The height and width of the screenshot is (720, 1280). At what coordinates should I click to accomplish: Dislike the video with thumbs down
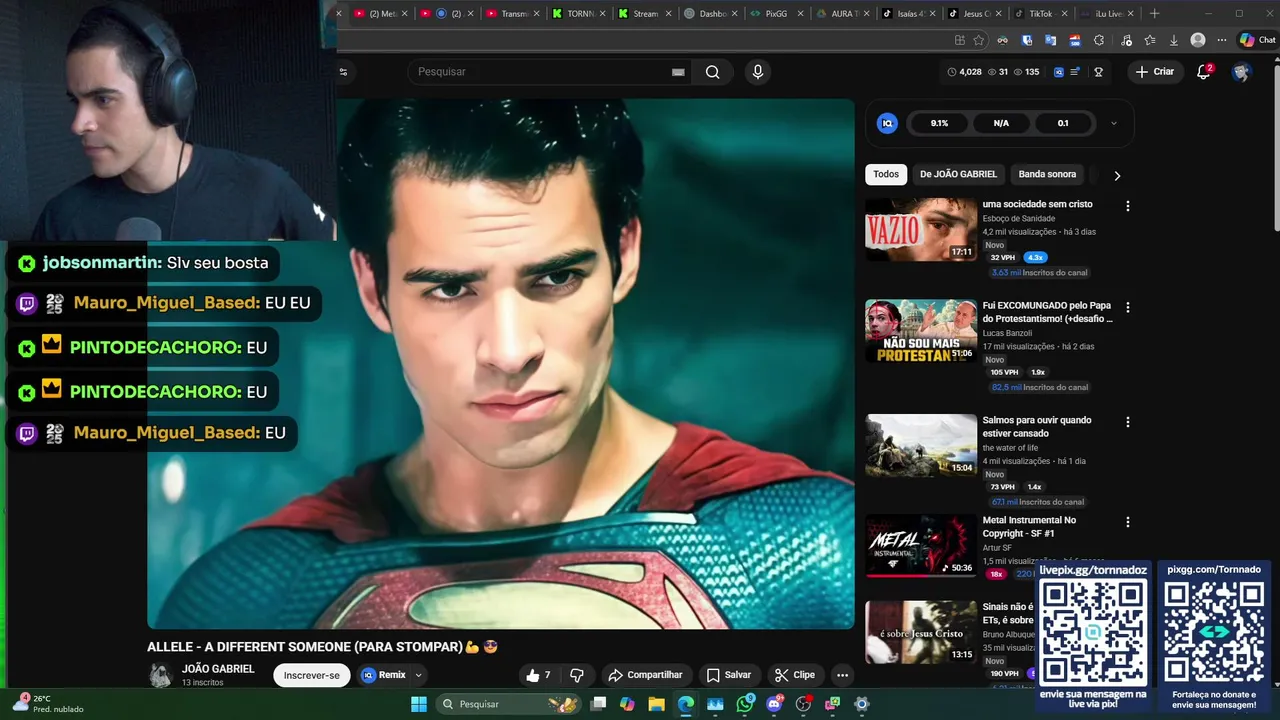coord(576,675)
